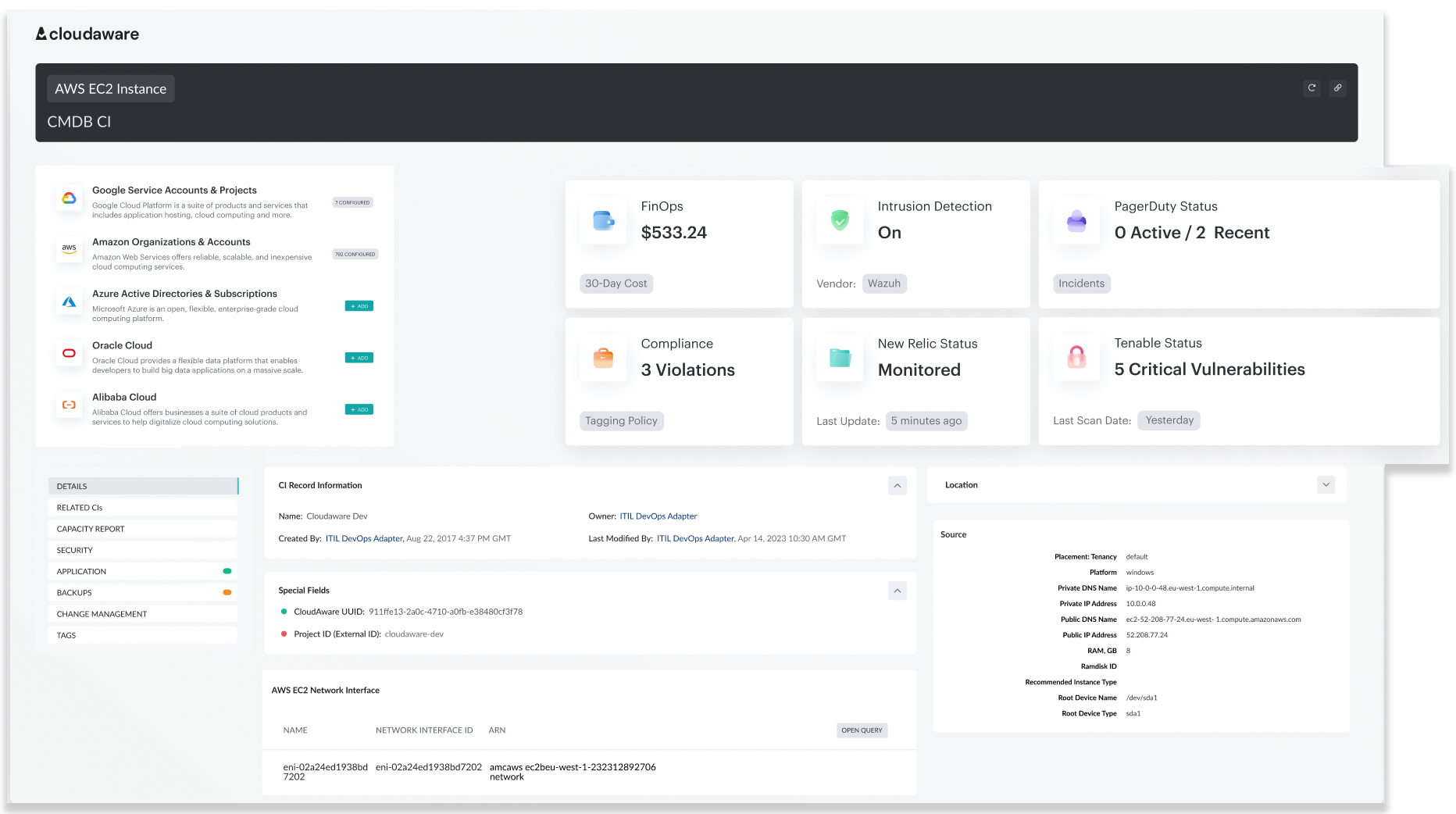Click the Yesterday scan date tag
The image size is (1456, 814).
coord(1169,420)
